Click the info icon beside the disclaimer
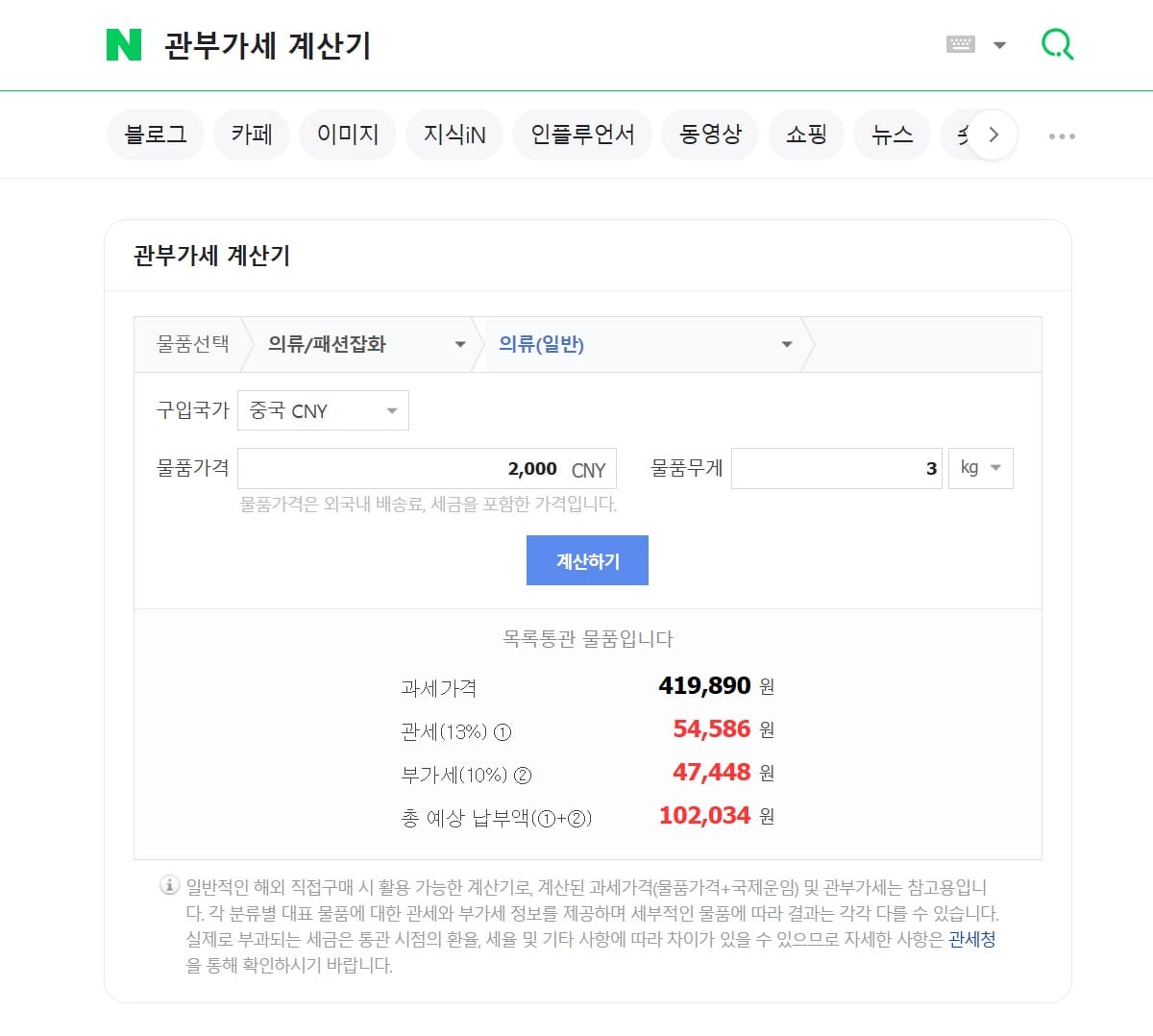1153x1036 pixels. coord(169,885)
